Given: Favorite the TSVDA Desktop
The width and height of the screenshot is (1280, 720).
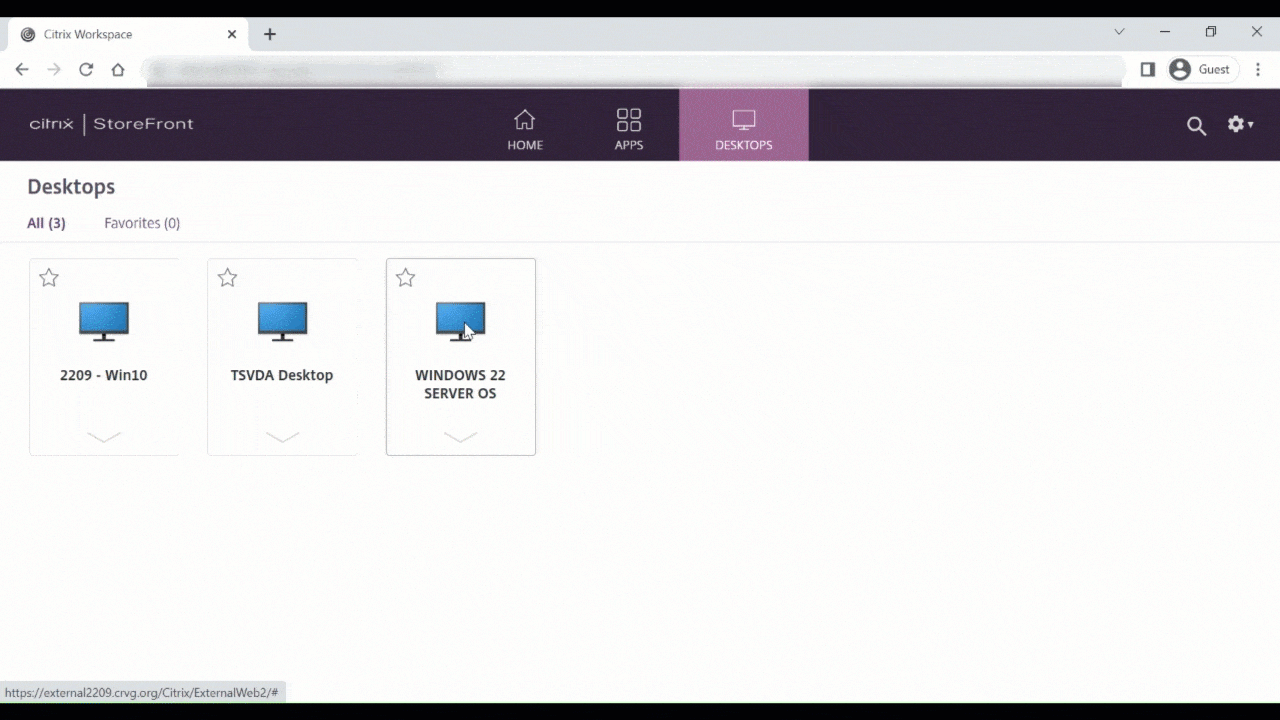Looking at the screenshot, I should 227,278.
